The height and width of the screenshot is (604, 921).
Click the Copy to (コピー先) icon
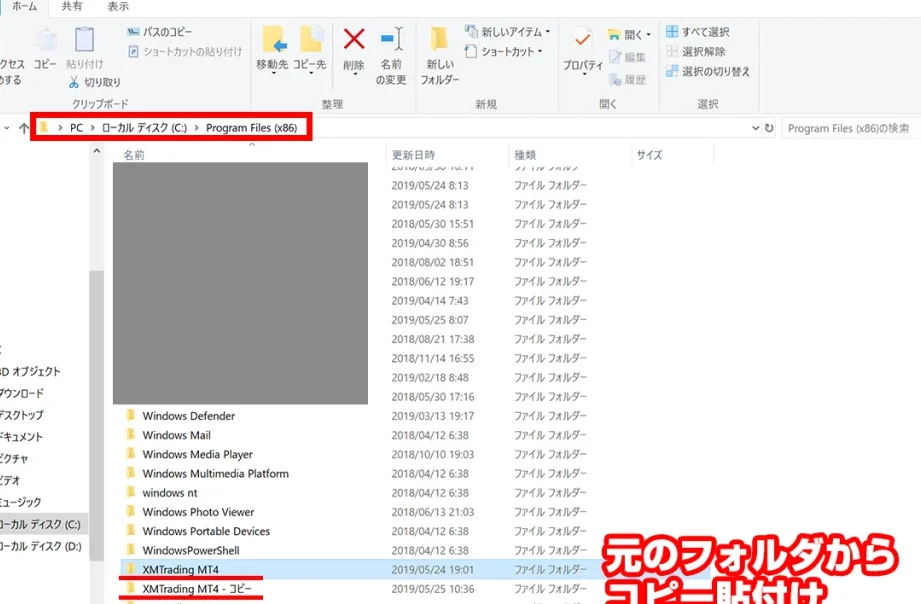click(x=310, y=41)
